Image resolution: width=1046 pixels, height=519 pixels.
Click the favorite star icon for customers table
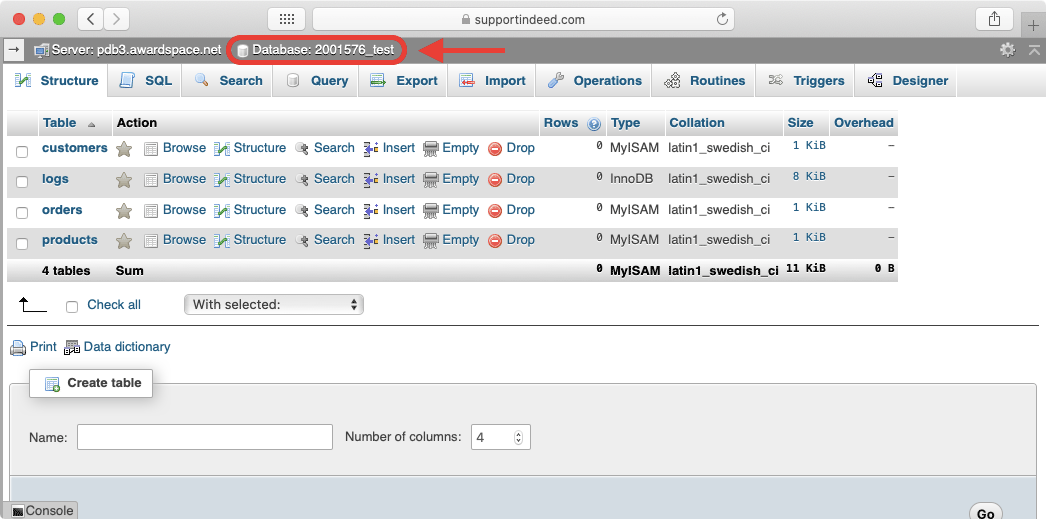[124, 149]
